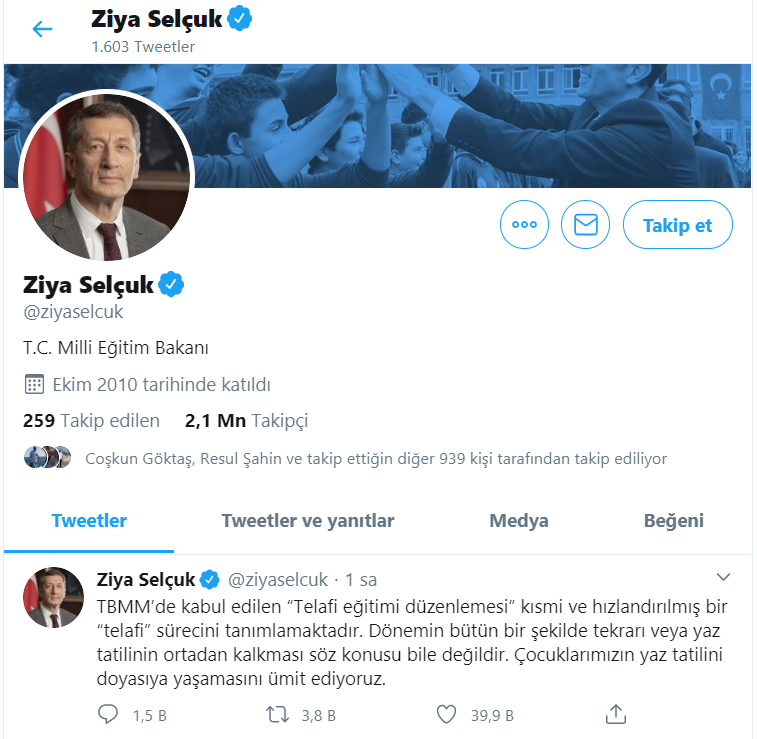Expand the tweet options chevron
757x739 pixels.
tap(724, 578)
